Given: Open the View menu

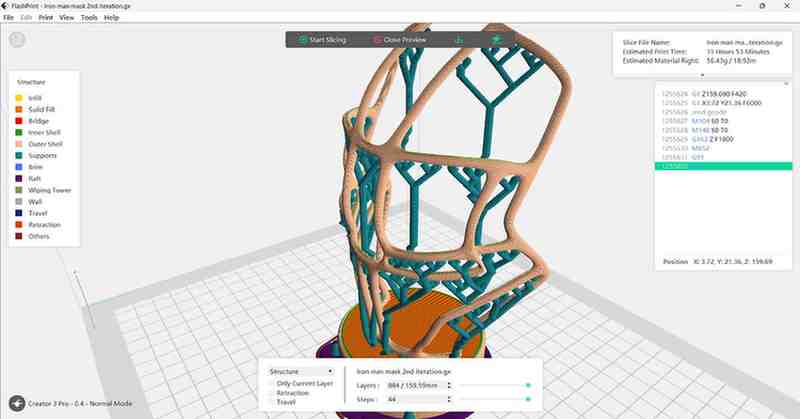Looking at the screenshot, I should (66, 17).
